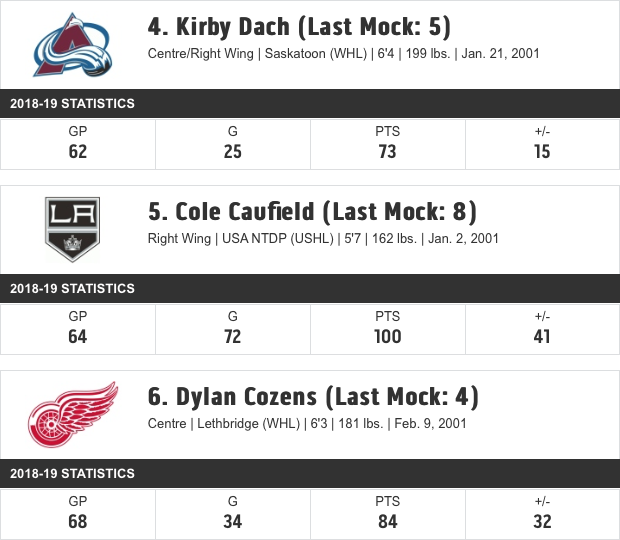
Task: Select the Cole Caufield heading
Action: point(312,212)
